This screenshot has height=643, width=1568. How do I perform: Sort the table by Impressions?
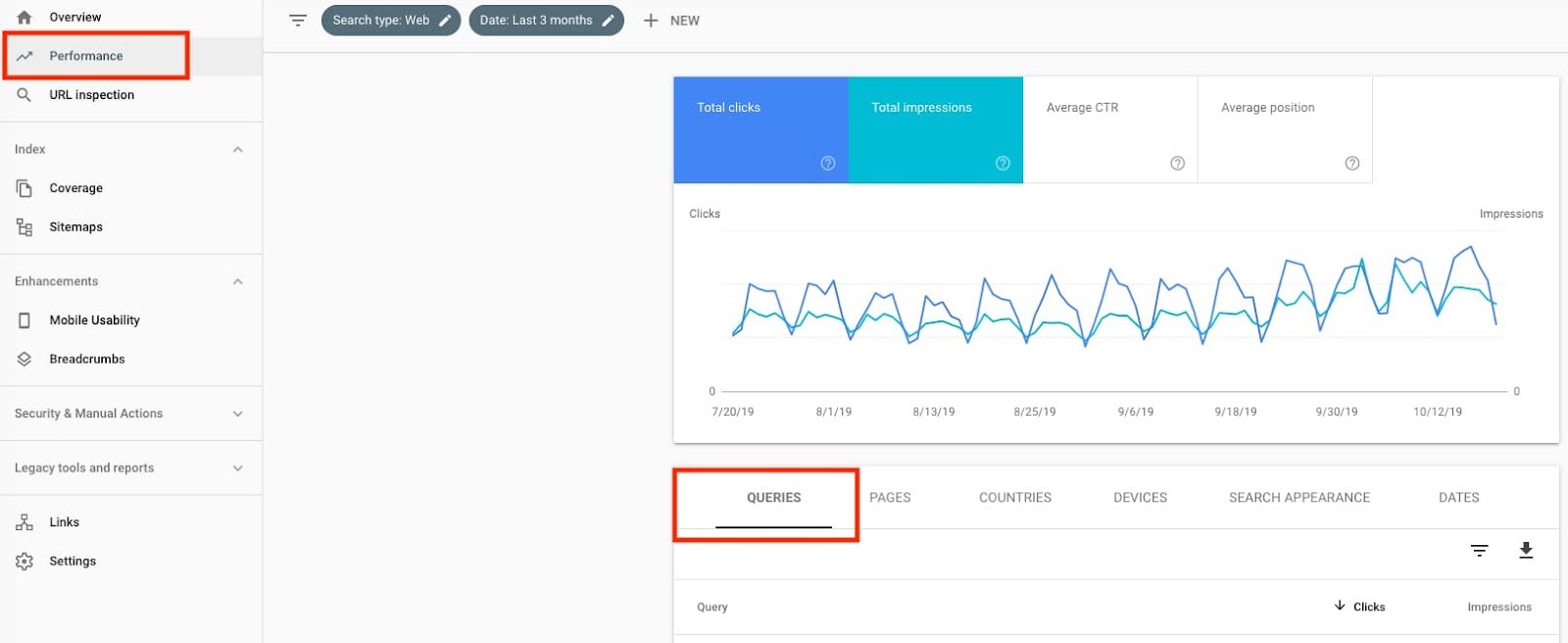(x=1499, y=608)
